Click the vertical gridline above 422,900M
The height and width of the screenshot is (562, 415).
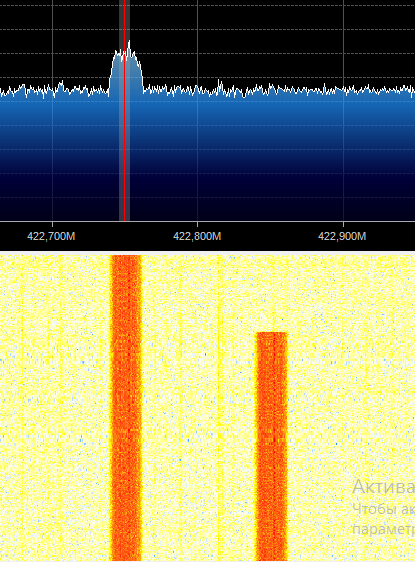point(343,47)
